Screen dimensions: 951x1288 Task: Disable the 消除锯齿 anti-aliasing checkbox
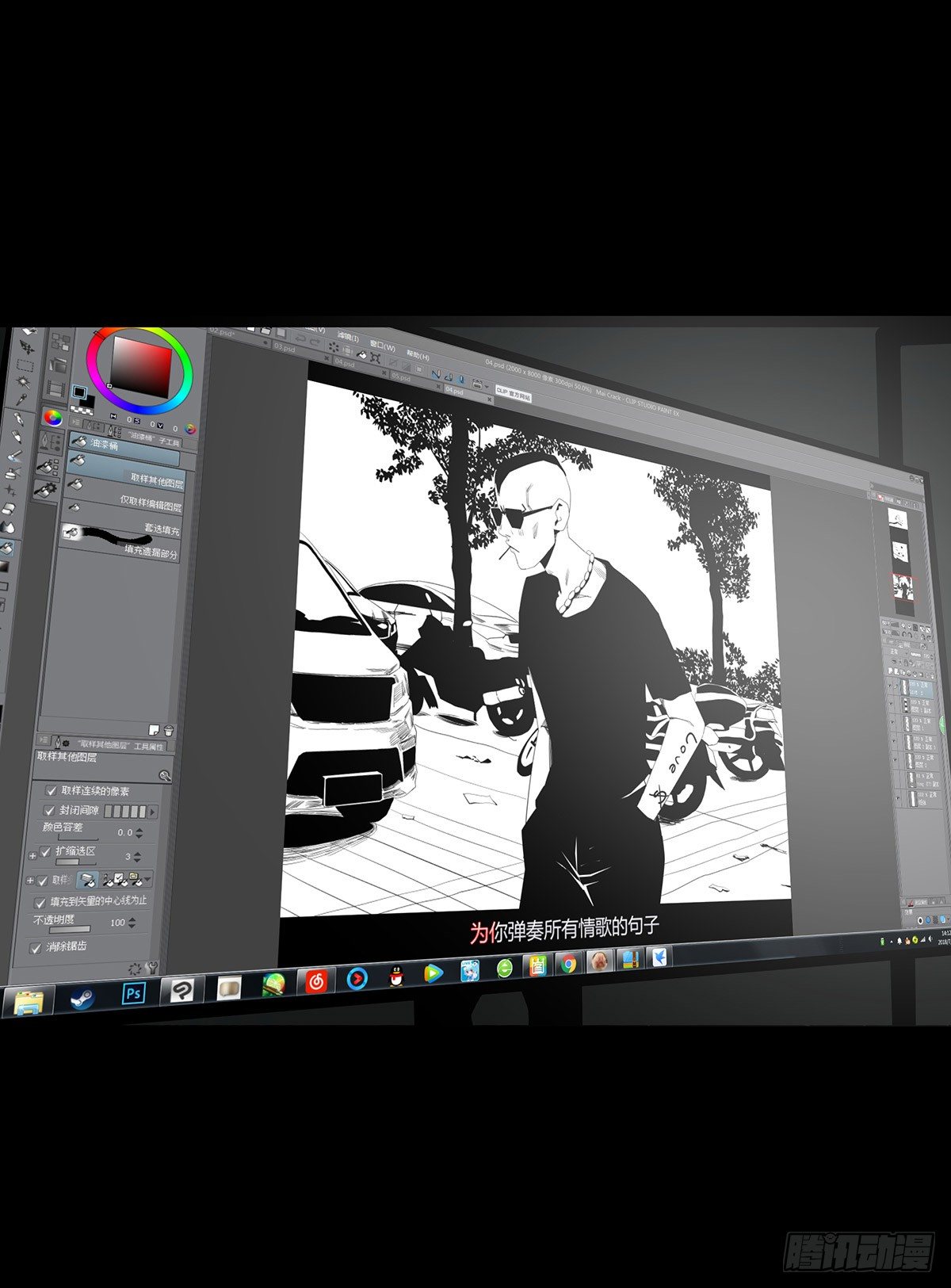[35, 947]
